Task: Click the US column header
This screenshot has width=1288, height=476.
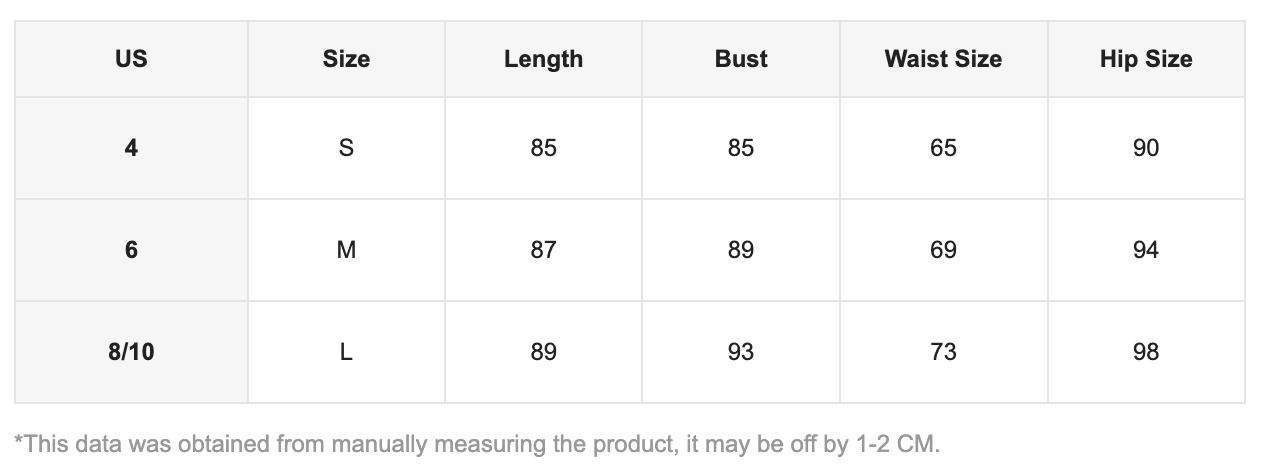Action: tap(131, 59)
